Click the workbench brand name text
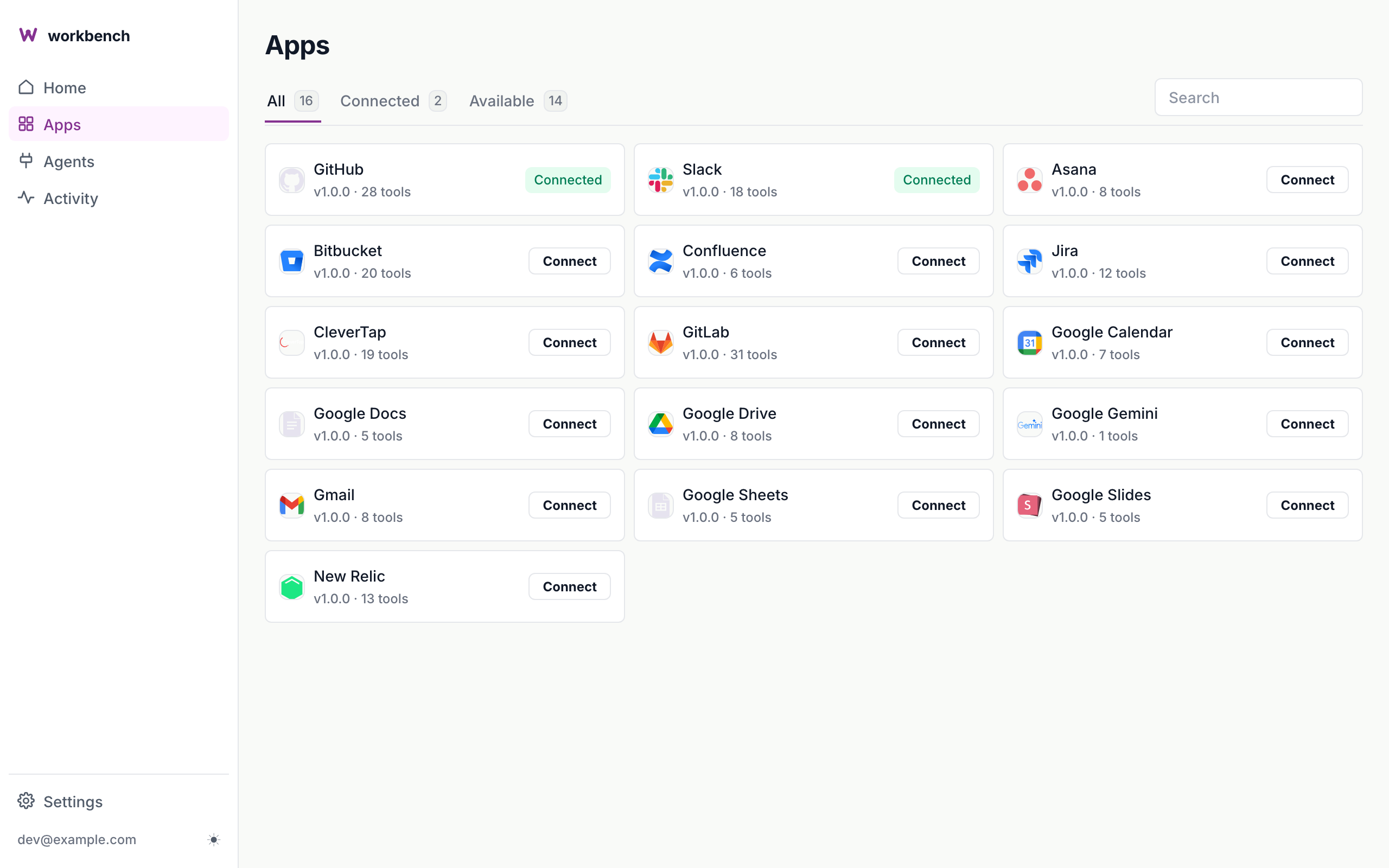This screenshot has width=1389, height=868. coord(89,36)
